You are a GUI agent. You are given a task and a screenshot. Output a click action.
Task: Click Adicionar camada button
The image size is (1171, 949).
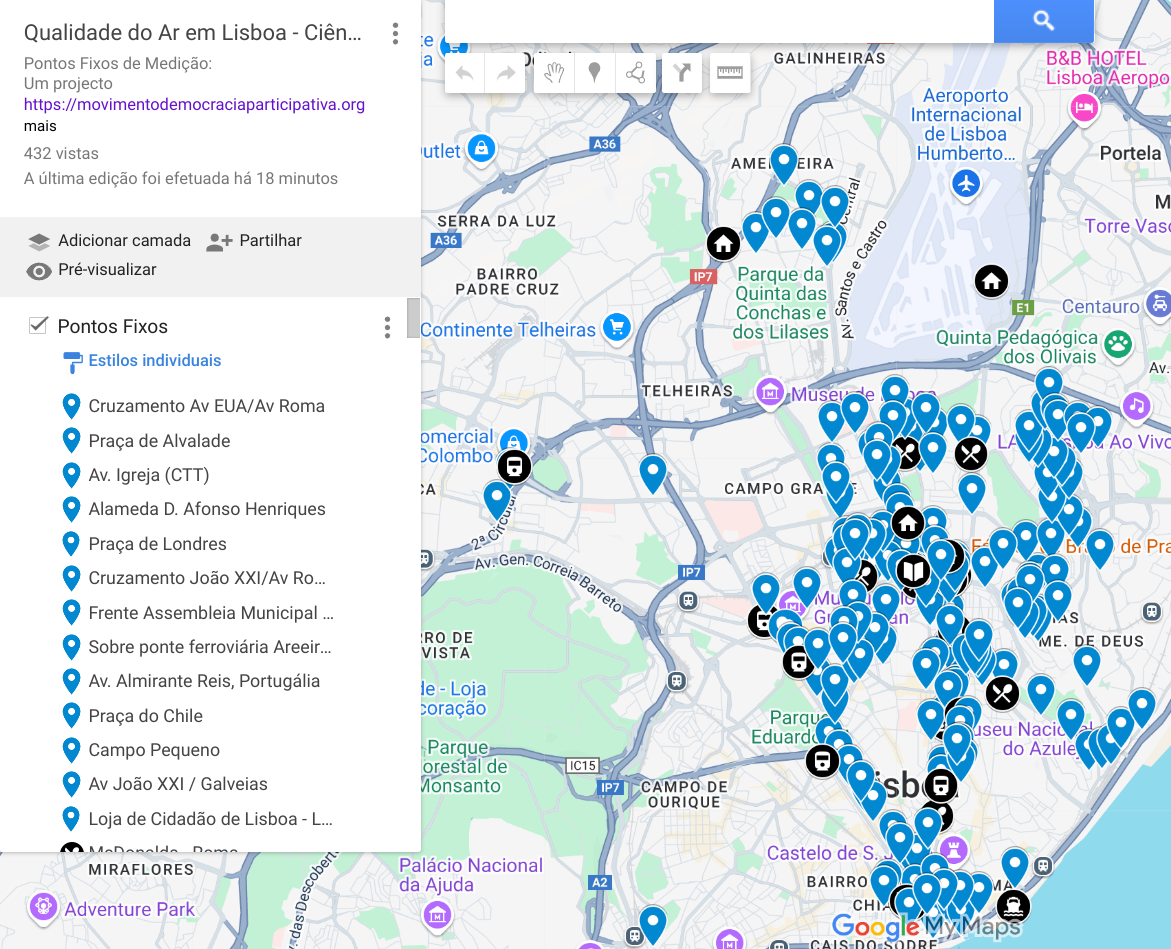click(x=110, y=241)
